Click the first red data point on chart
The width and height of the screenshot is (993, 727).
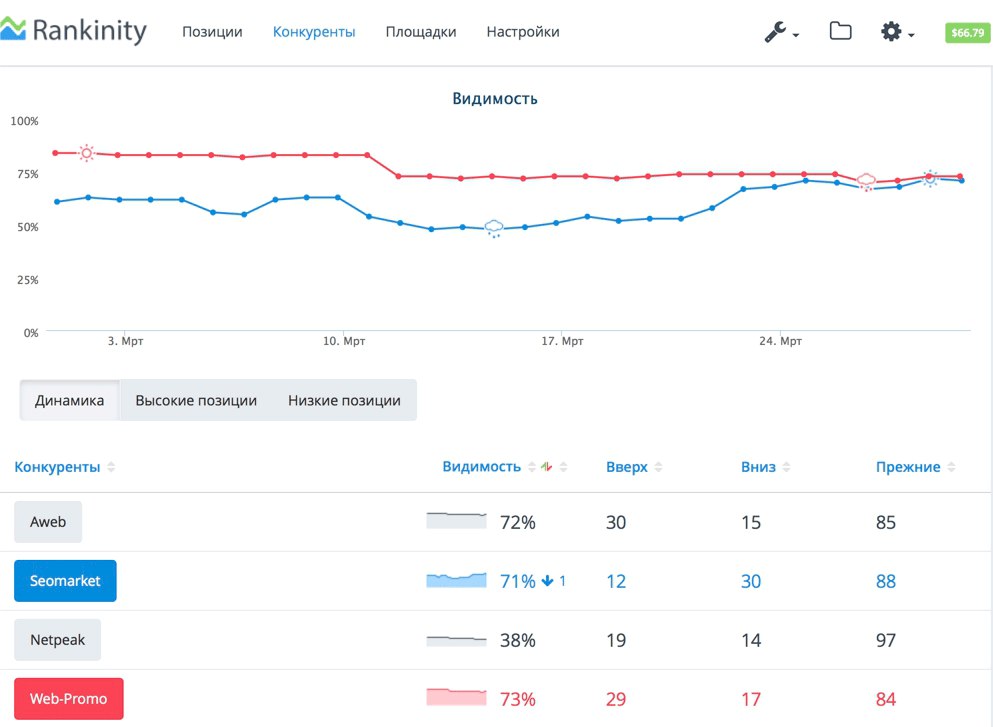(x=55, y=153)
